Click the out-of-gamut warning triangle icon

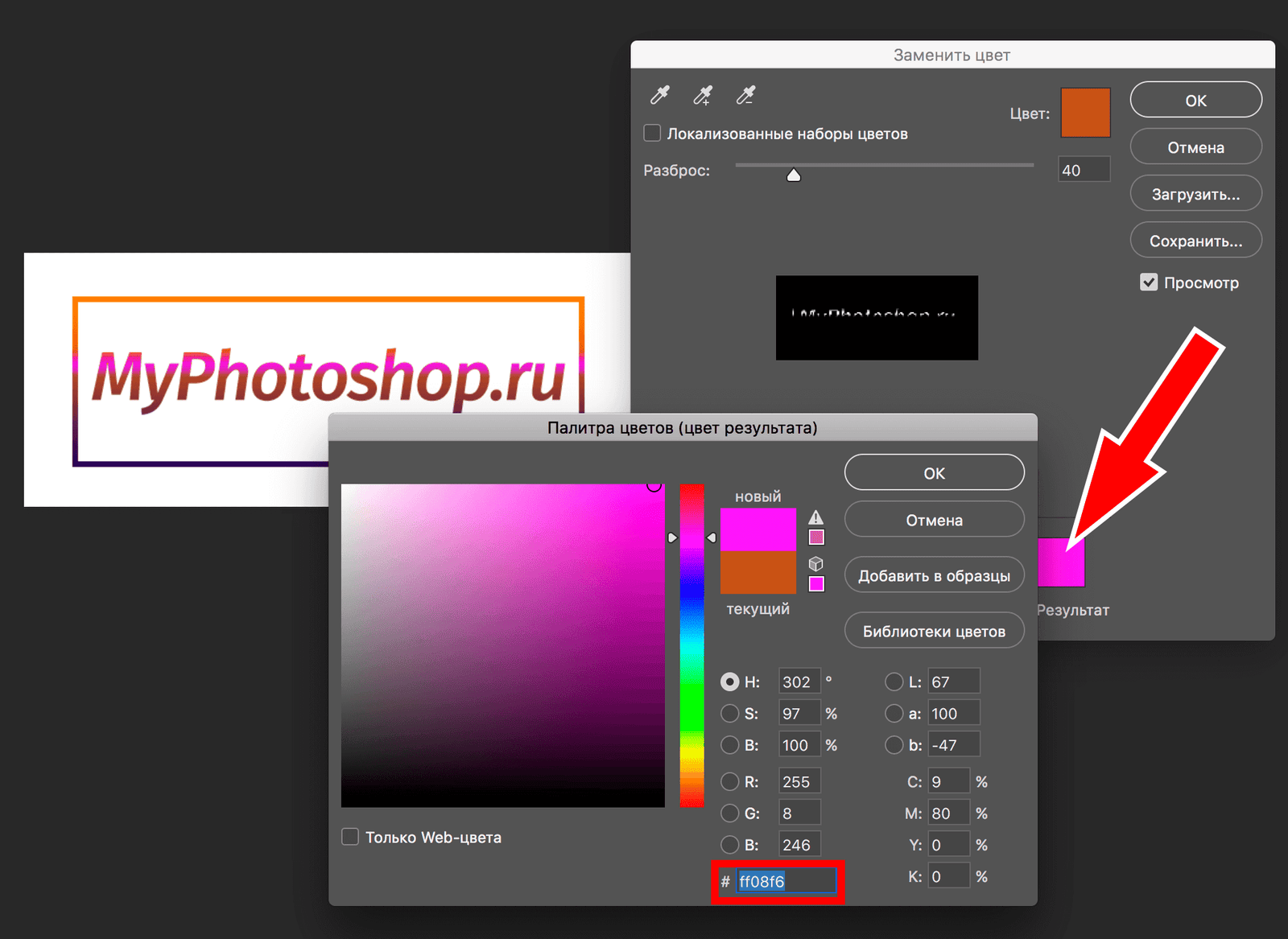(x=816, y=517)
